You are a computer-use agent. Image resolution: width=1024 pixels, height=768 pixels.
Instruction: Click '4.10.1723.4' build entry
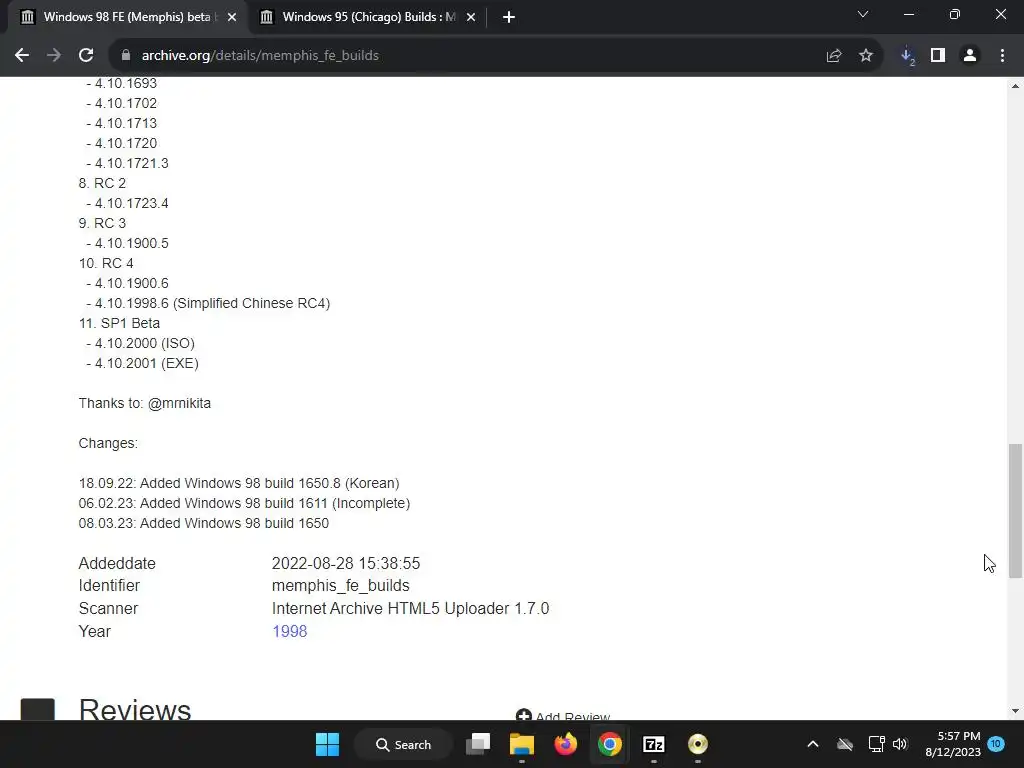[131, 204]
